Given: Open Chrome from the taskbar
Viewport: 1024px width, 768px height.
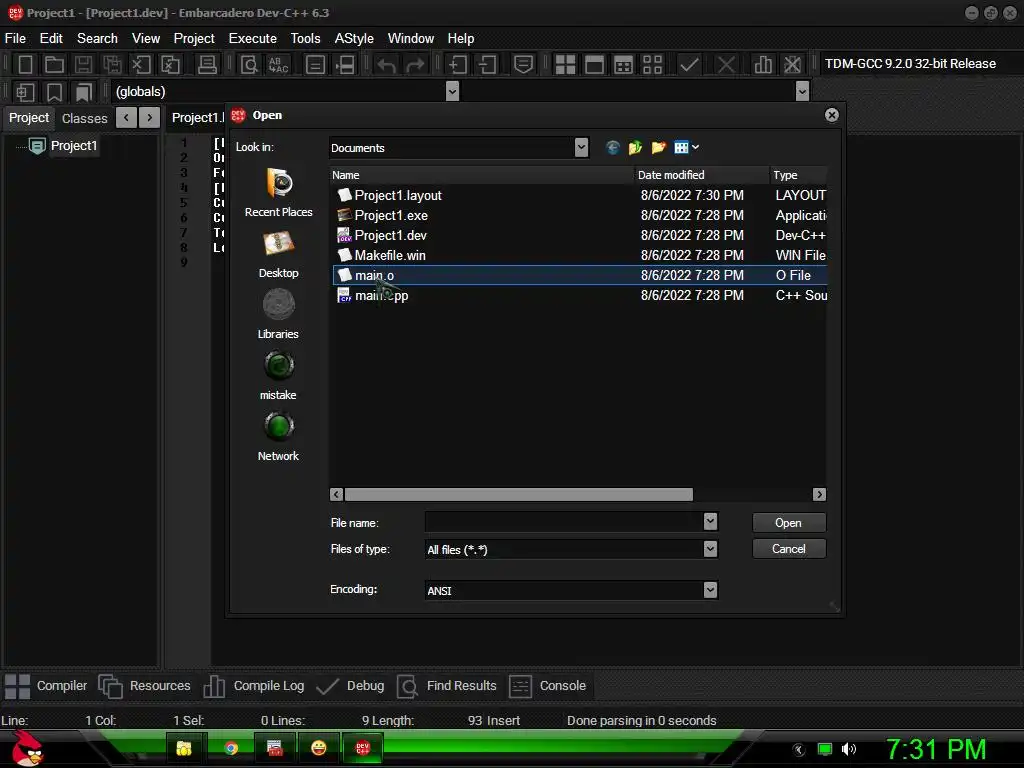Looking at the screenshot, I should click(231, 748).
